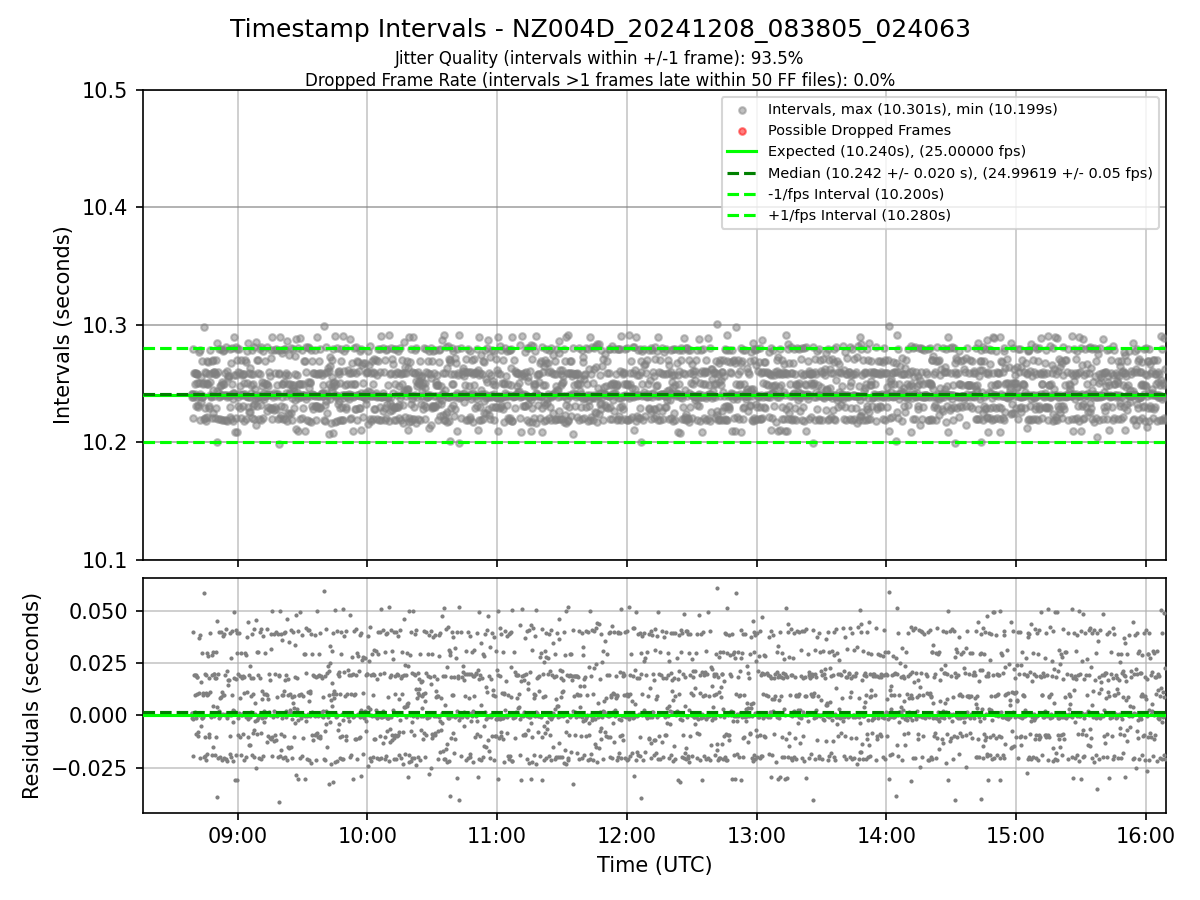Click the plot title 'Timestamp Intervals - NZ004D_20241208_083805_024063'
This screenshot has height=900, width=1200.
(x=600, y=29)
